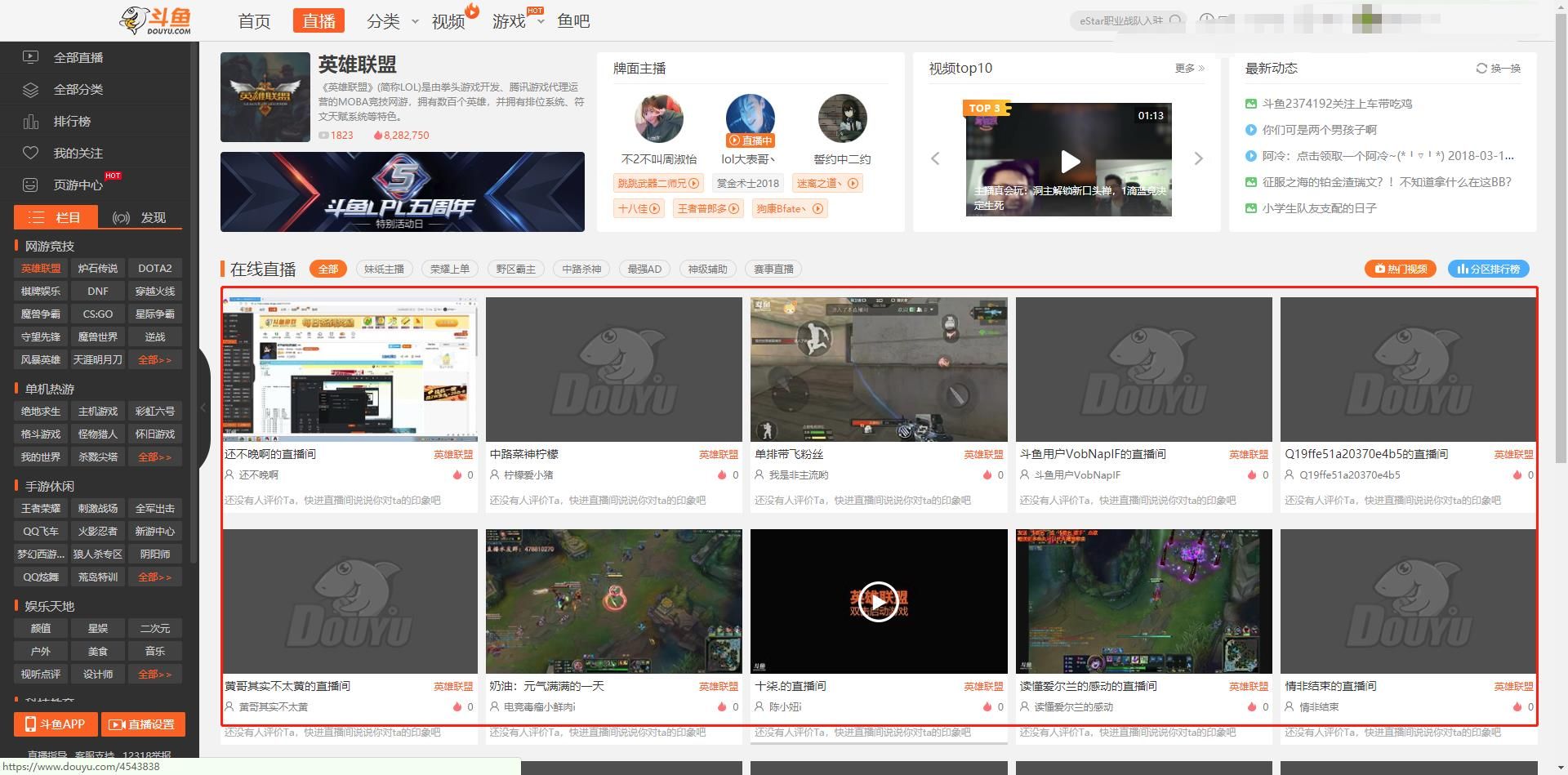Click the orange 热门视频 button

click(1401, 269)
